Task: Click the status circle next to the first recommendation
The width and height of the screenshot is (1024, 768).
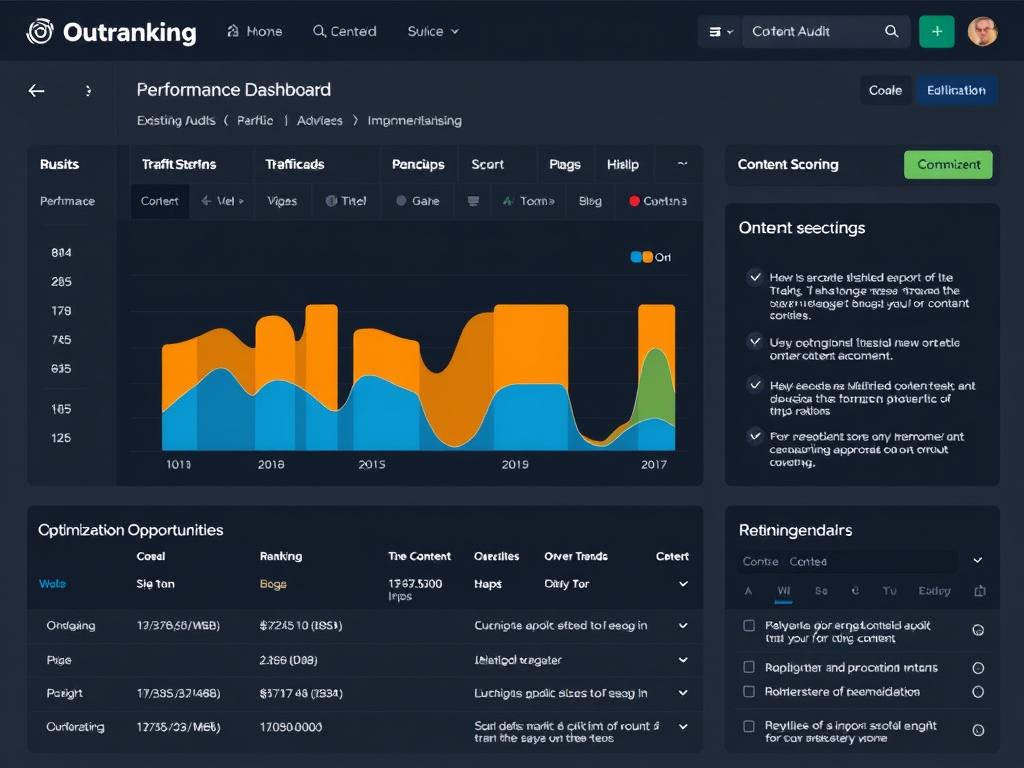Action: [978, 631]
